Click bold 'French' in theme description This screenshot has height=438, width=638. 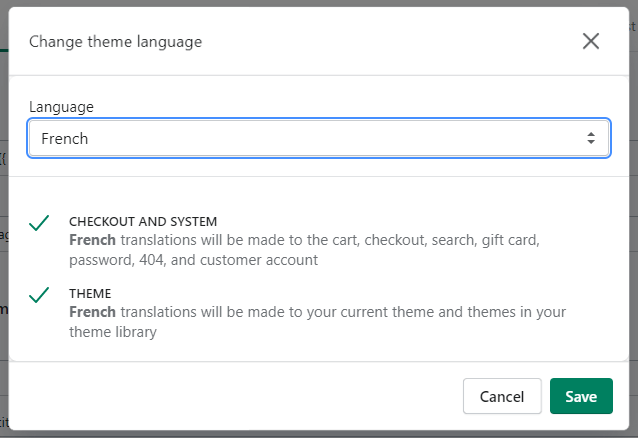click(92, 312)
